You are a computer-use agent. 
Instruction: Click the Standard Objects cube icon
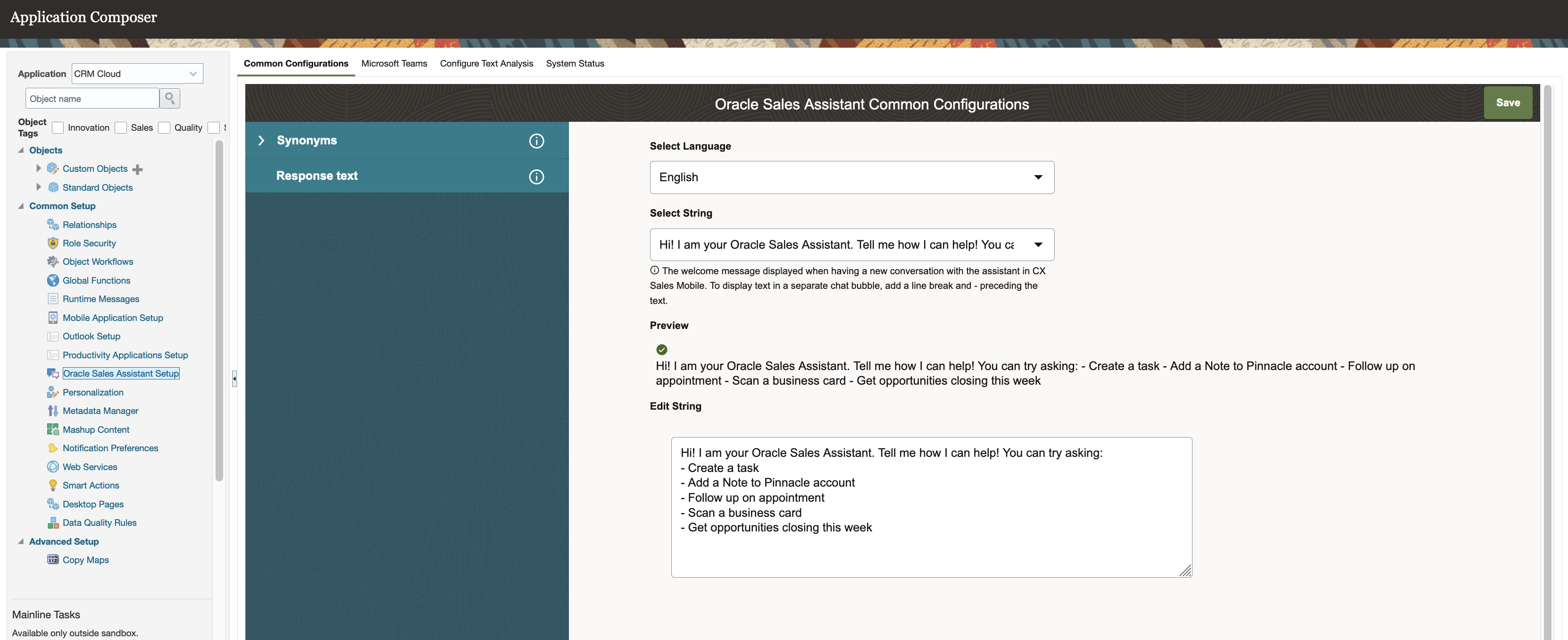click(x=53, y=187)
